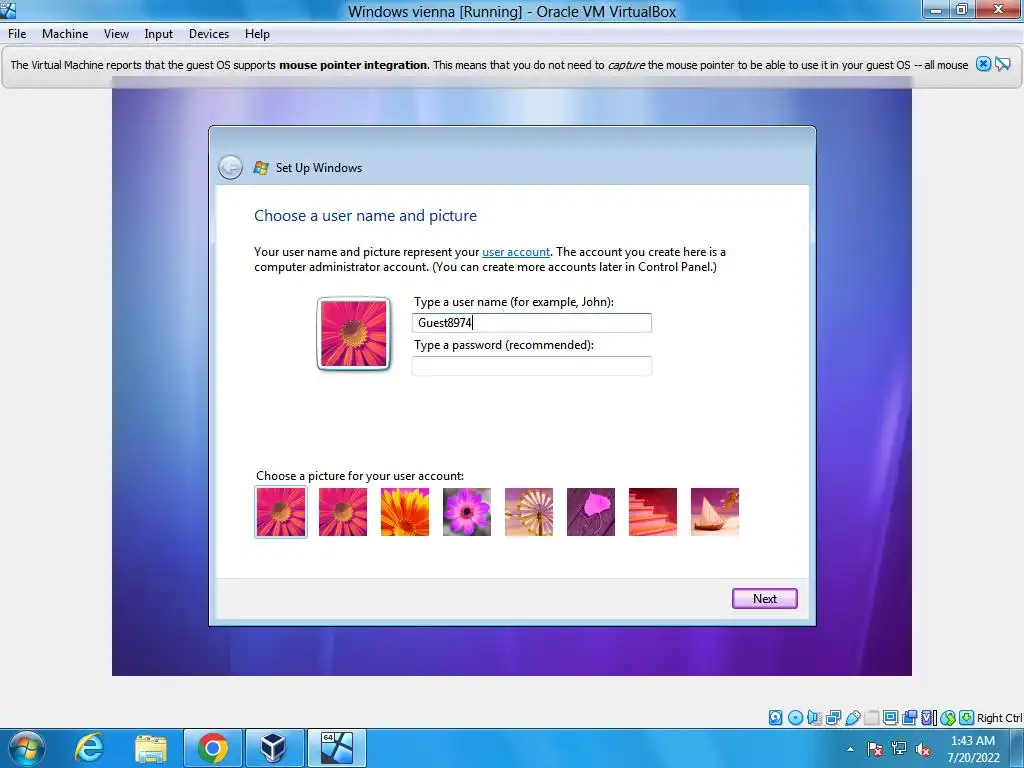Image resolution: width=1024 pixels, height=768 pixels.
Task: Launch Internet Explorer from the taskbar
Action: pyautogui.click(x=88, y=748)
